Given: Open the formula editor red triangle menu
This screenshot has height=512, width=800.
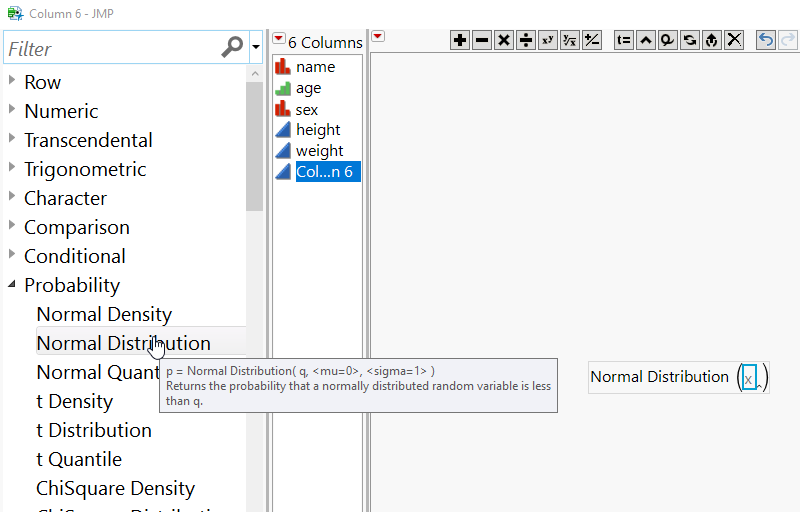Looking at the screenshot, I should 378,36.
